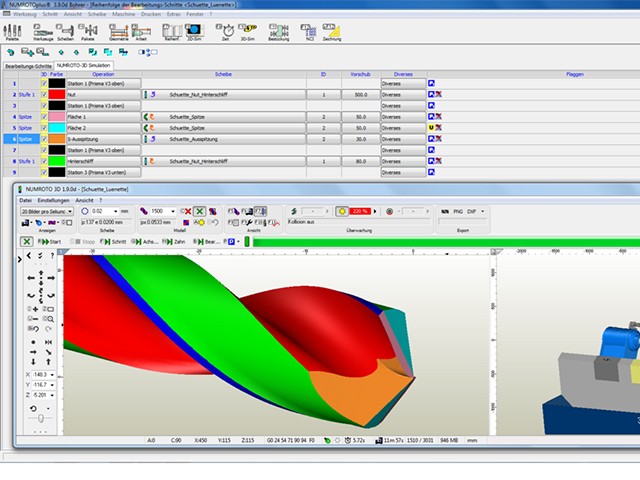Open the Pakete wheel packs icon
Screen dimensions: 640x480
[x=88, y=32]
